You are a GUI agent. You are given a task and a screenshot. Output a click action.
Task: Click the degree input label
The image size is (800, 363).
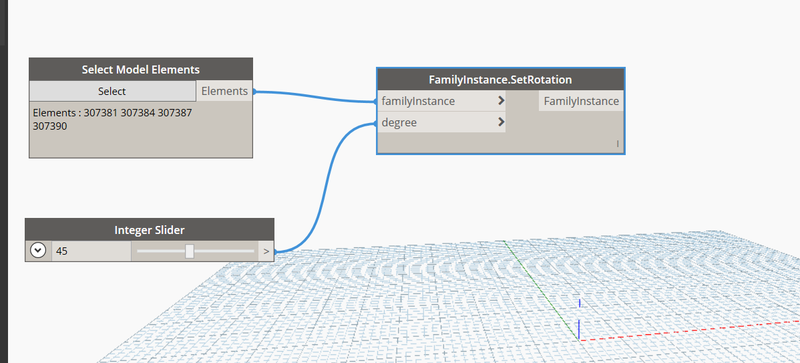(399, 123)
